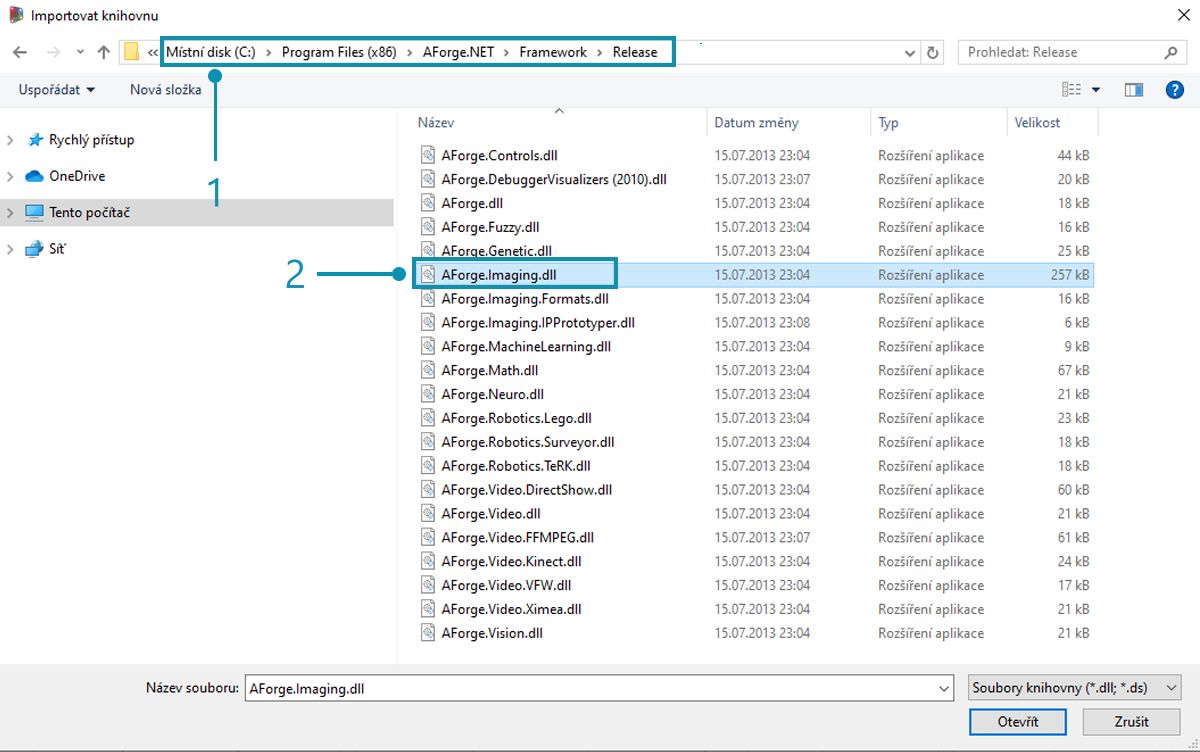Select OneDrive in navigation pane
The image size is (1200, 752).
tap(77, 176)
